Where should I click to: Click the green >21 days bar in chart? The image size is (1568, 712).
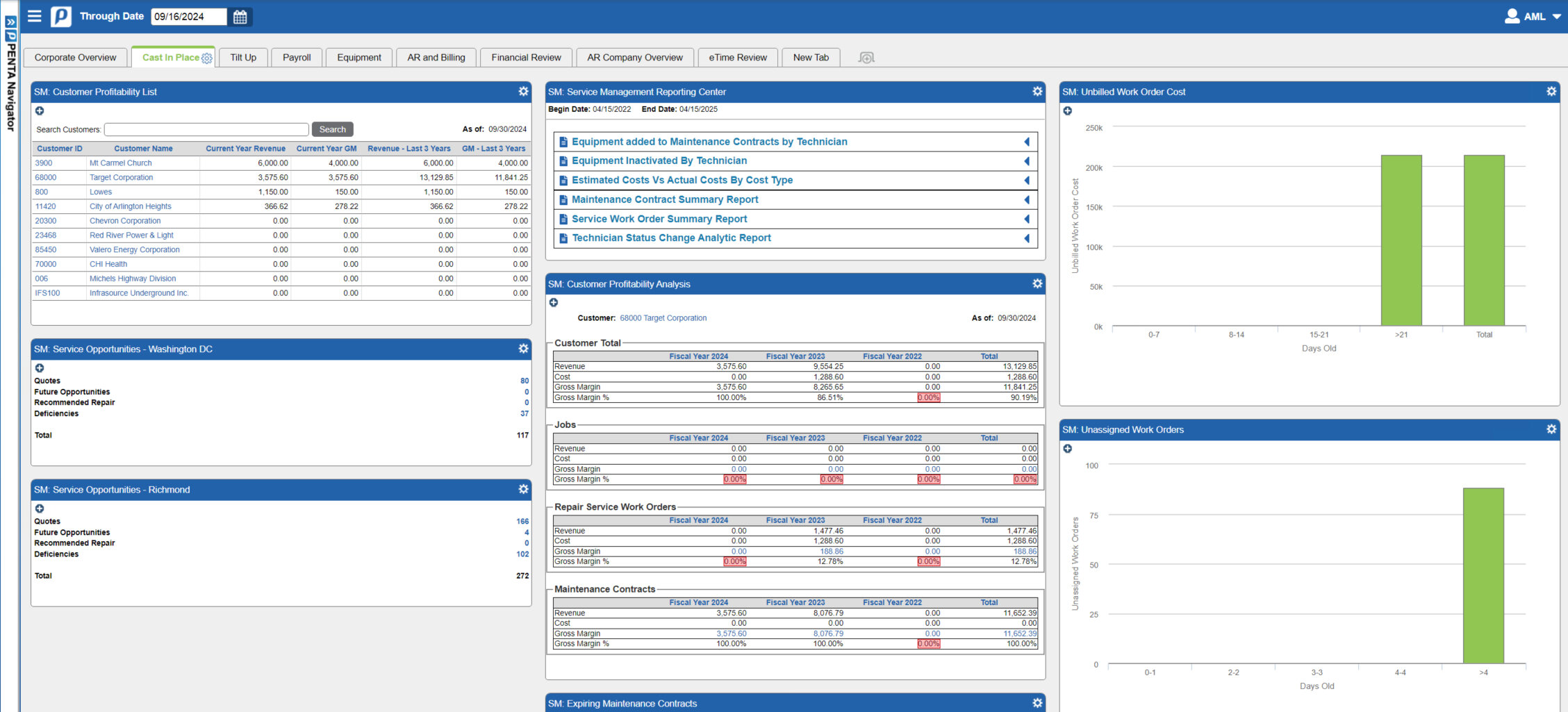tap(1401, 240)
